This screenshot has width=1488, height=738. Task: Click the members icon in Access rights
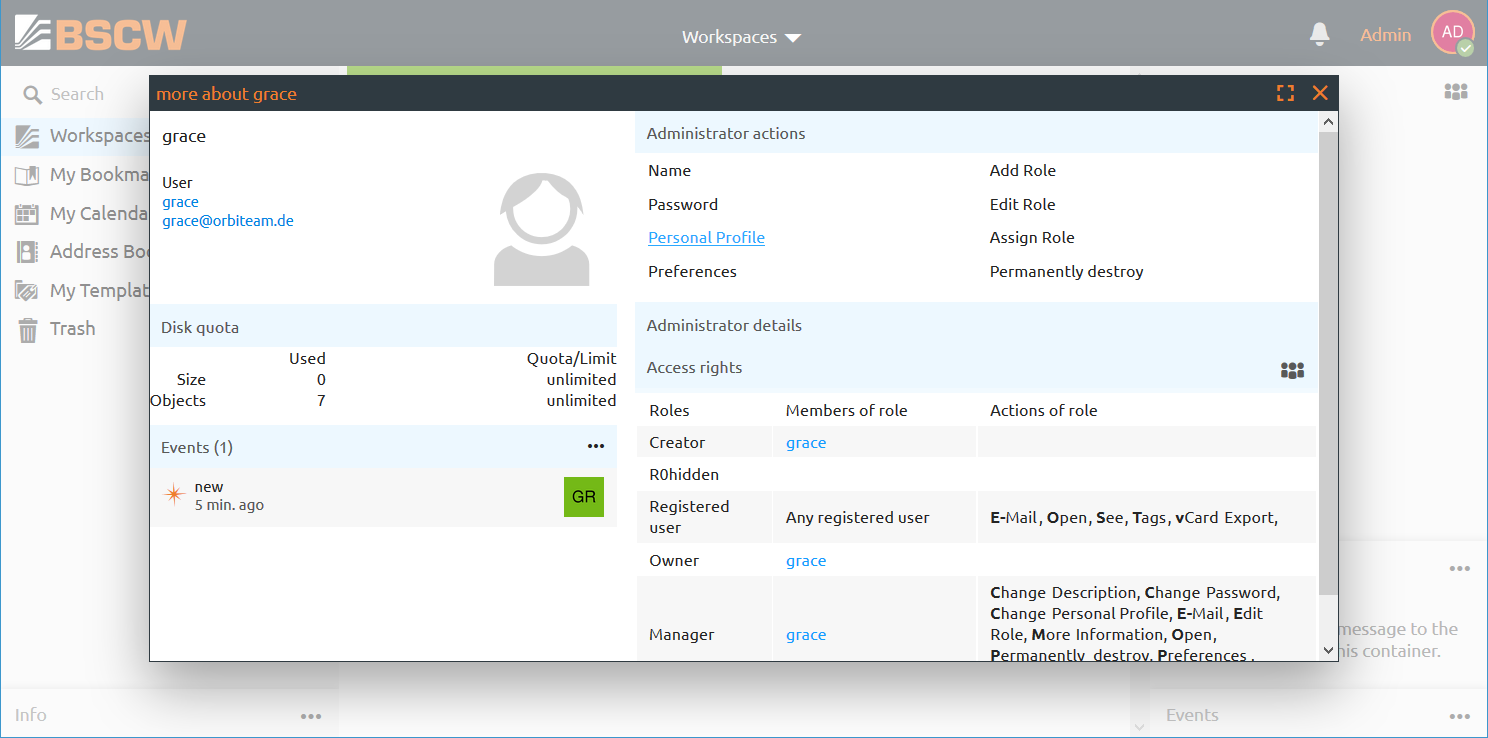point(1292,370)
